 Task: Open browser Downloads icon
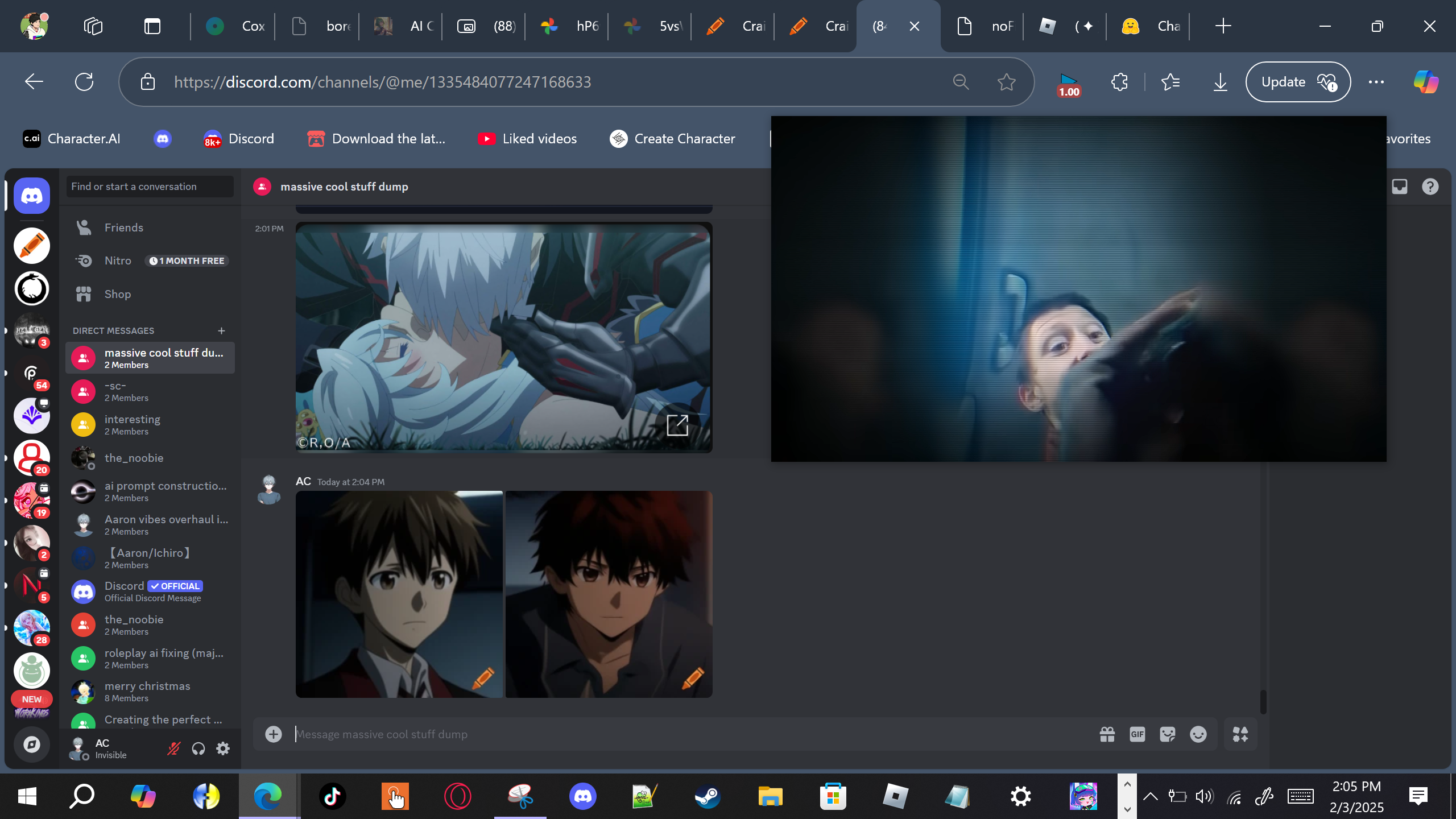(x=1221, y=82)
